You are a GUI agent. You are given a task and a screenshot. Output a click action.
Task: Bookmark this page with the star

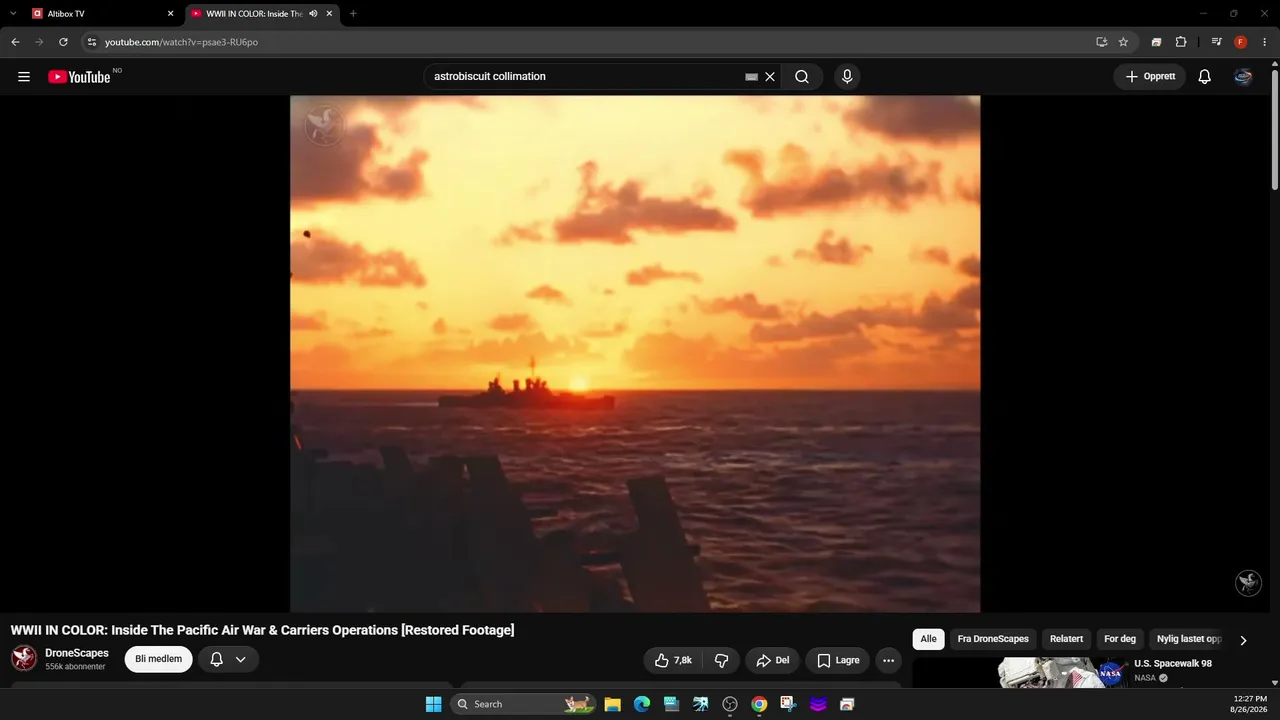click(1123, 42)
